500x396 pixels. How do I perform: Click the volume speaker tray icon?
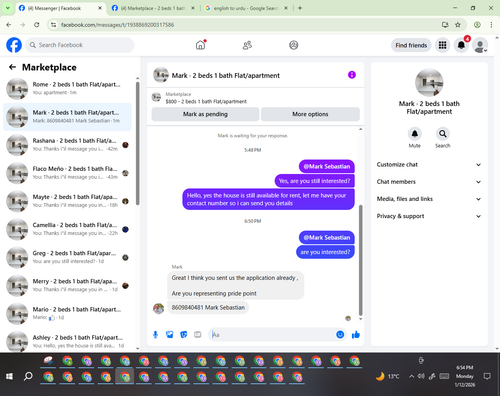click(x=421, y=376)
